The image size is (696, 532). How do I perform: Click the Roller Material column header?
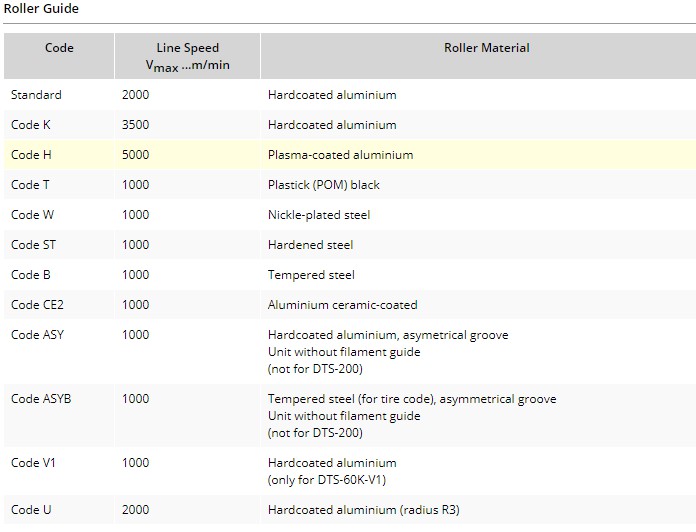point(486,48)
